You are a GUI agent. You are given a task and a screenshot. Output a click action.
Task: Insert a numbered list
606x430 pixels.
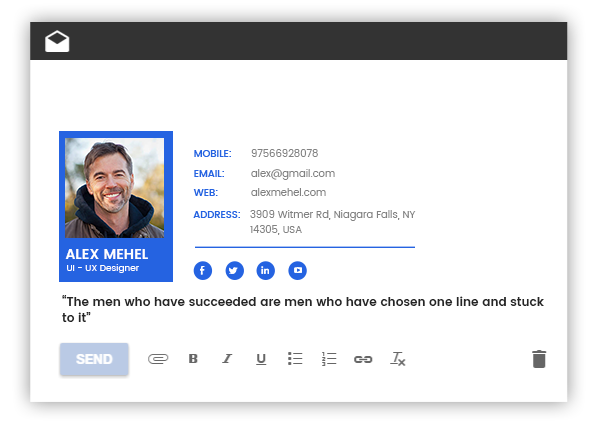(x=329, y=359)
